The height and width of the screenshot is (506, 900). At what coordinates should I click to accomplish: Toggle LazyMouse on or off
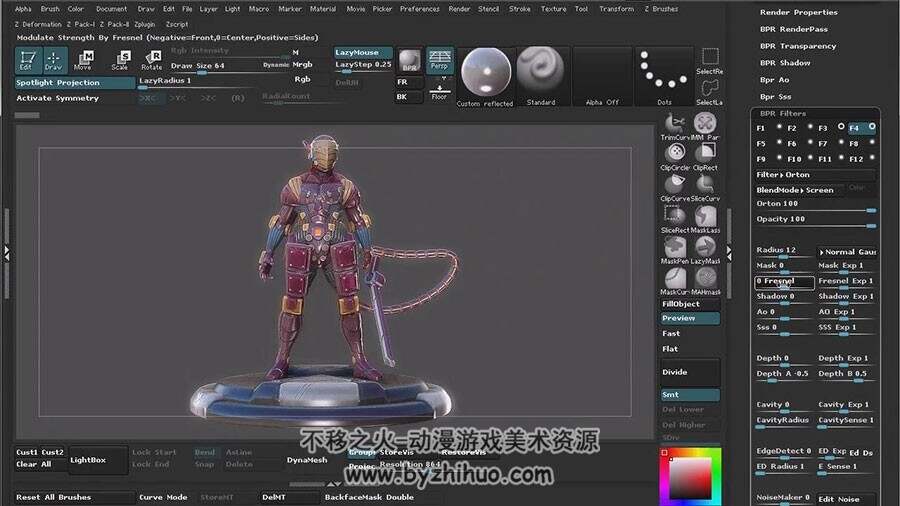(363, 52)
